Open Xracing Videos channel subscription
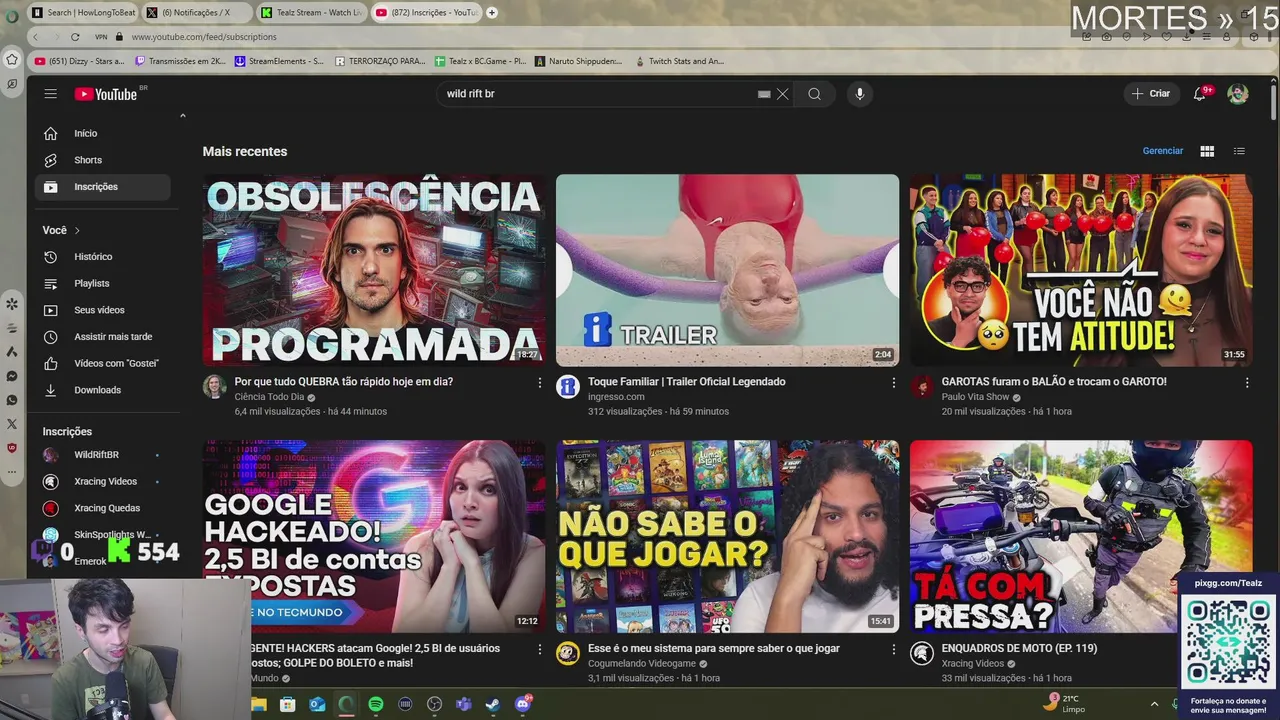The image size is (1280, 720). 102,481
